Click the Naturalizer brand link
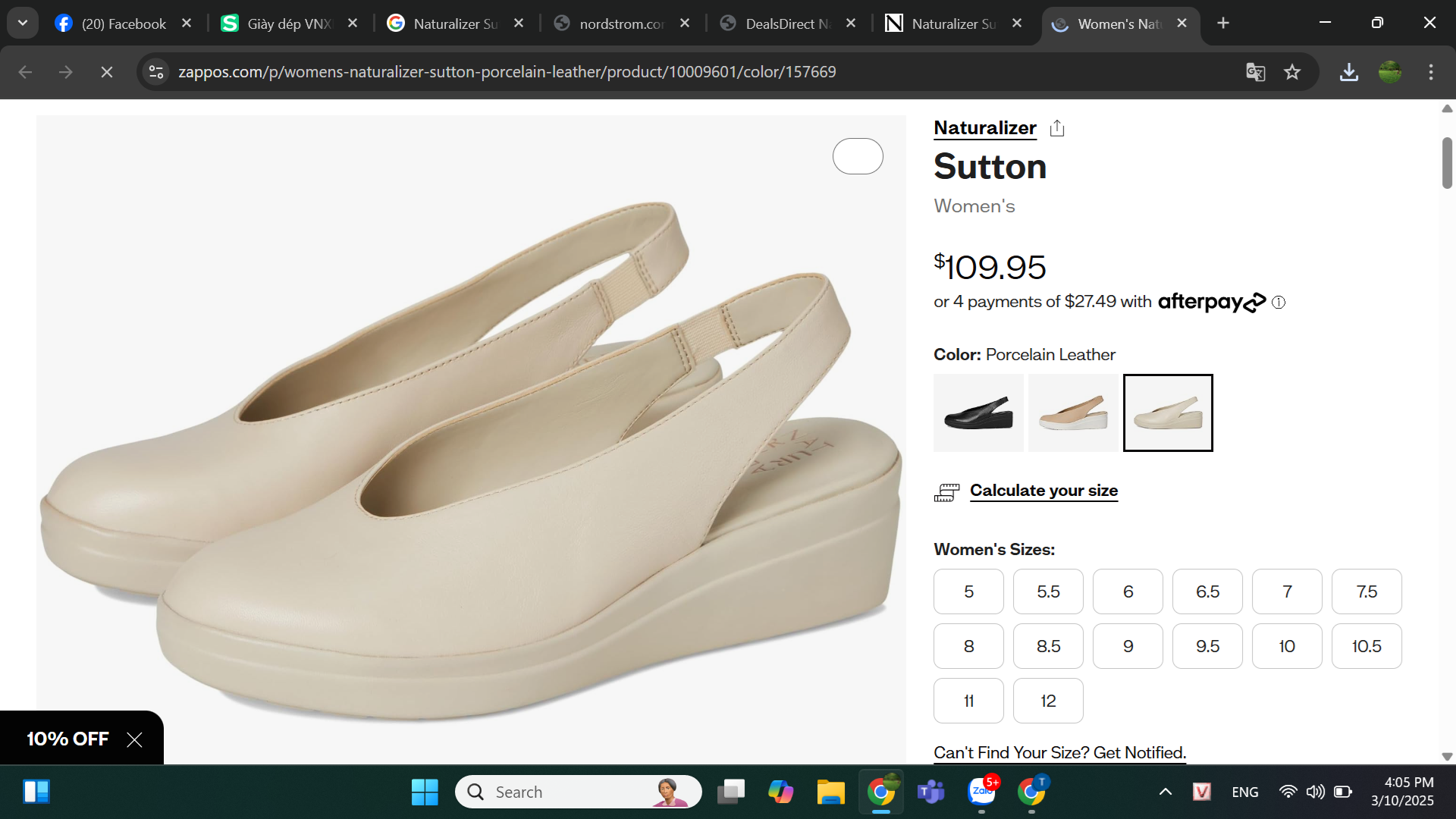The image size is (1456, 819). [984, 128]
